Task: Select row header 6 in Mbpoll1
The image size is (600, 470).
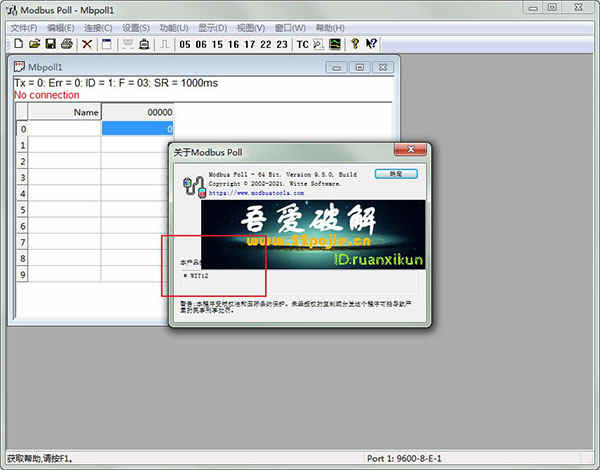Action: click(x=23, y=226)
